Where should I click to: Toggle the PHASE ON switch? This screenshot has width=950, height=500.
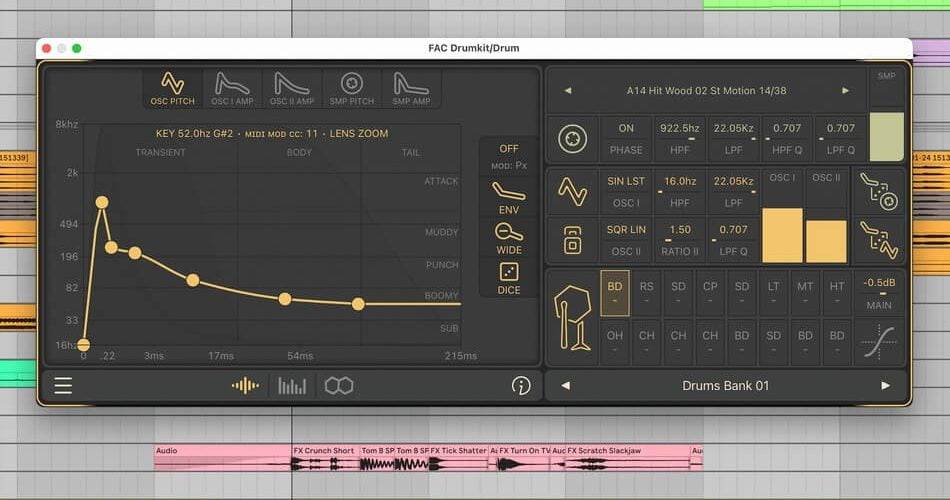click(x=626, y=139)
